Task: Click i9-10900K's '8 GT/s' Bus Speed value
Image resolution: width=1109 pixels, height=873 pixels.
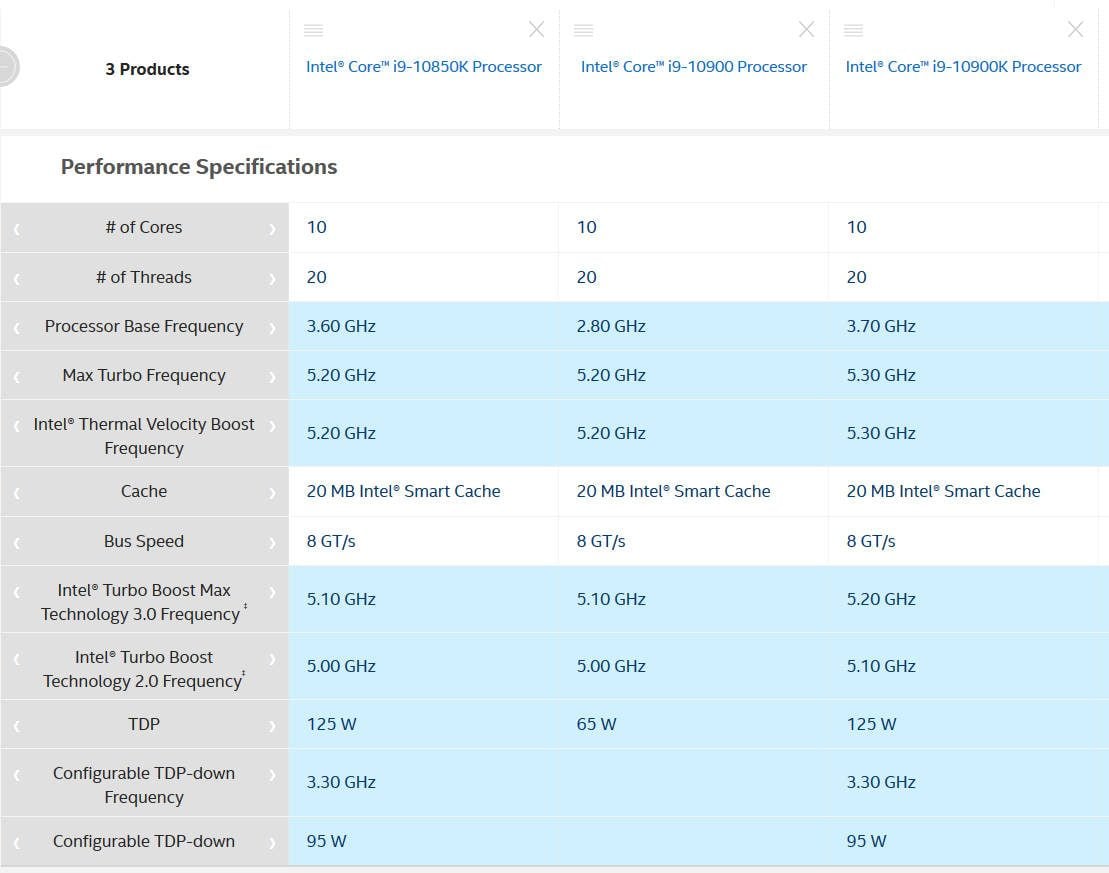Action: point(871,541)
